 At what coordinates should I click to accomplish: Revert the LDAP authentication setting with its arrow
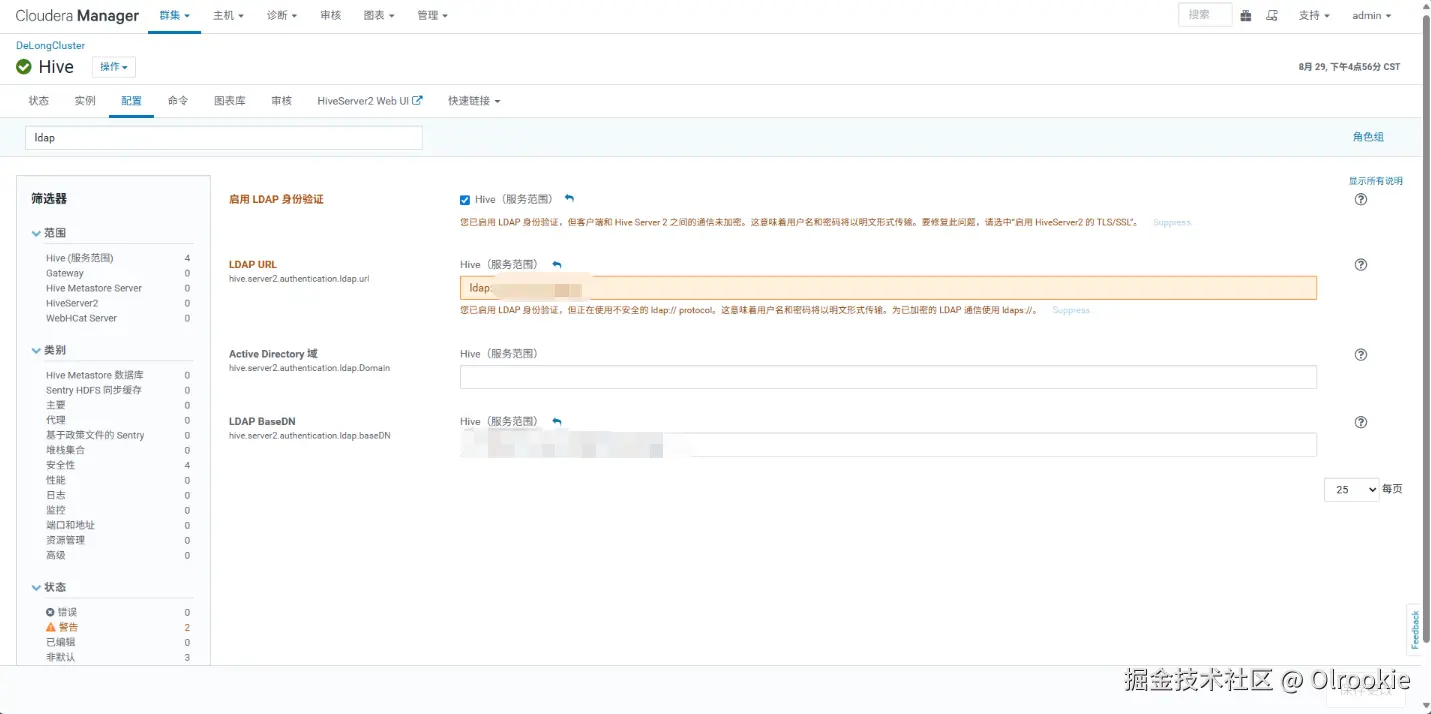[569, 198]
